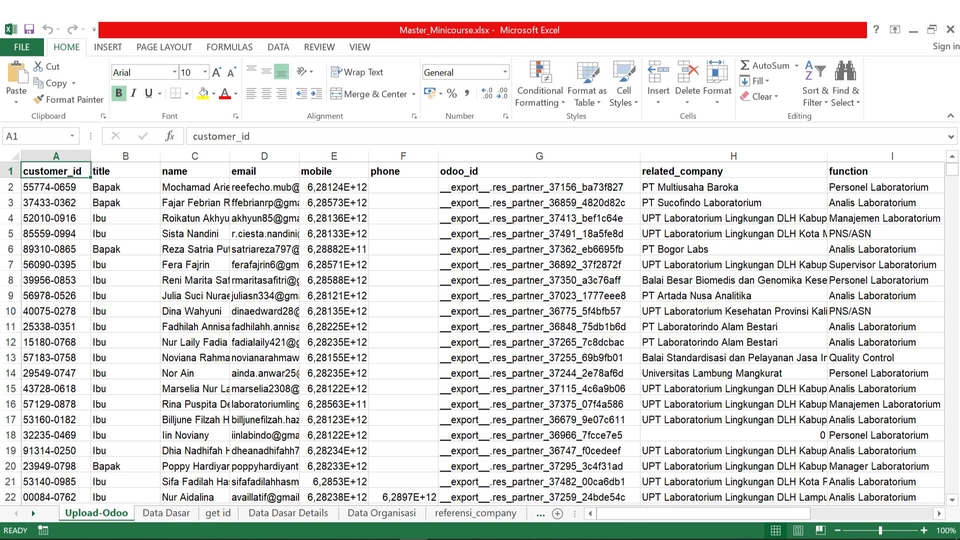
Task: Toggle Bottom Align in Alignment group
Action: (x=281, y=72)
